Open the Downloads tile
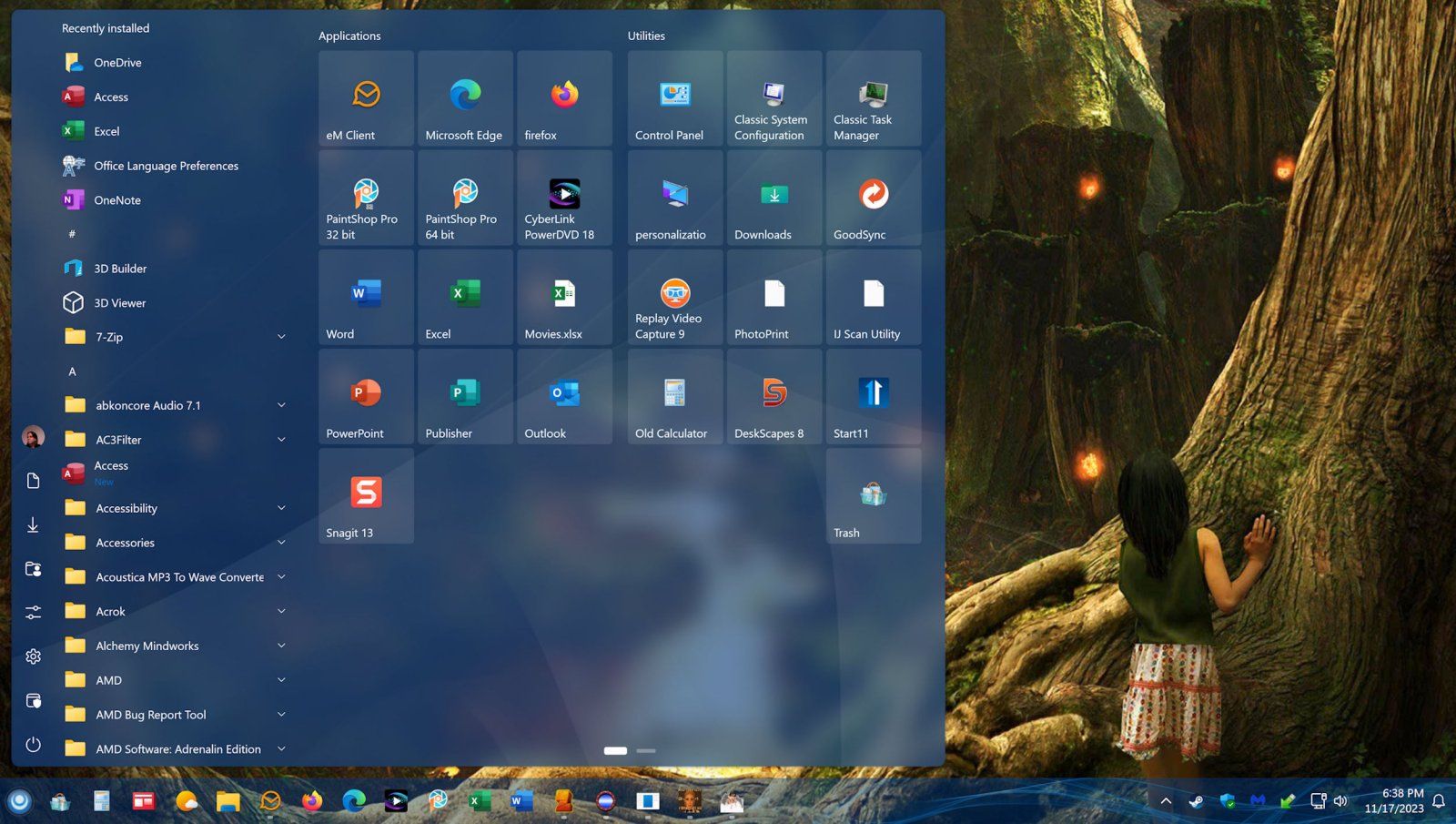Screen dimensions: 1456x824 [774, 198]
